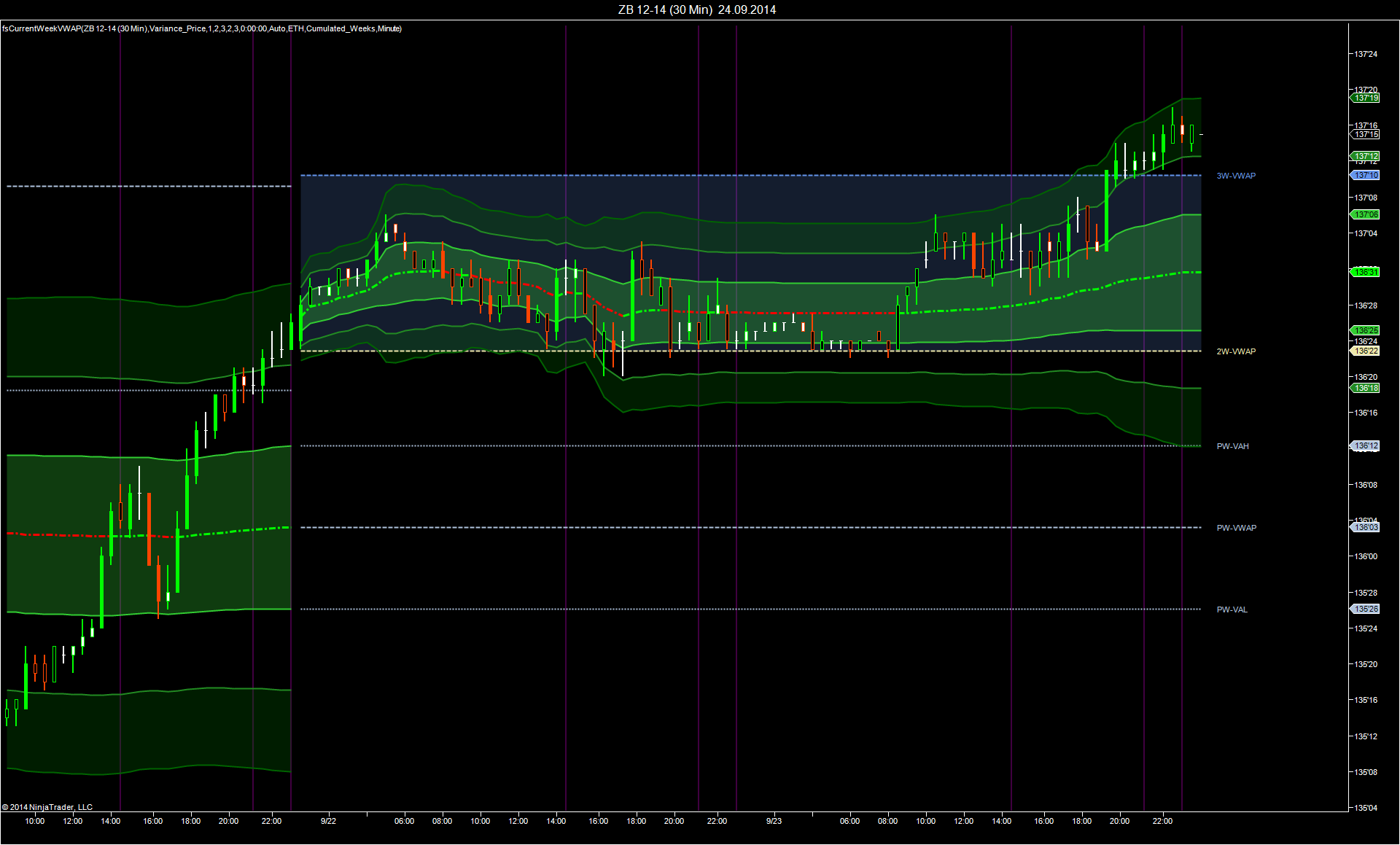Click the bright green 136'31 price marker

pos(1366,272)
